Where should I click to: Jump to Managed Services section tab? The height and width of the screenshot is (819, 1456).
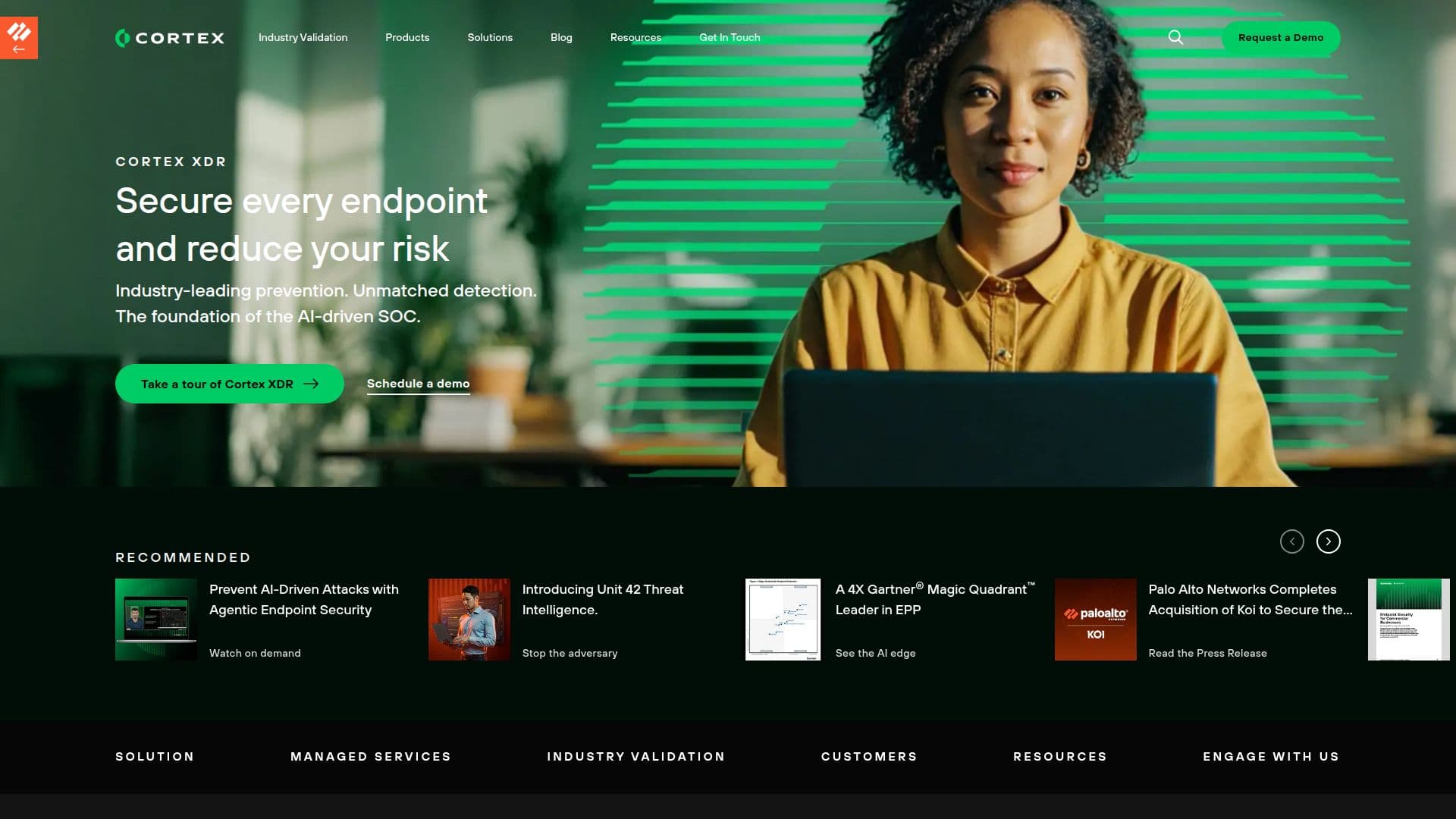pos(371,756)
